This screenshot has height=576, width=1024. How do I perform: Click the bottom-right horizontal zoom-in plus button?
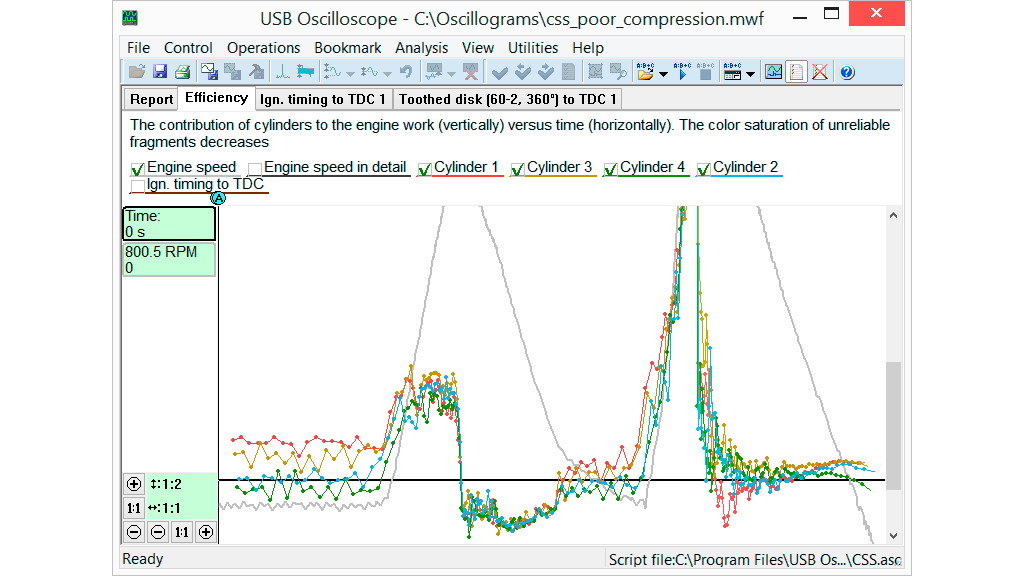pyautogui.click(x=205, y=532)
